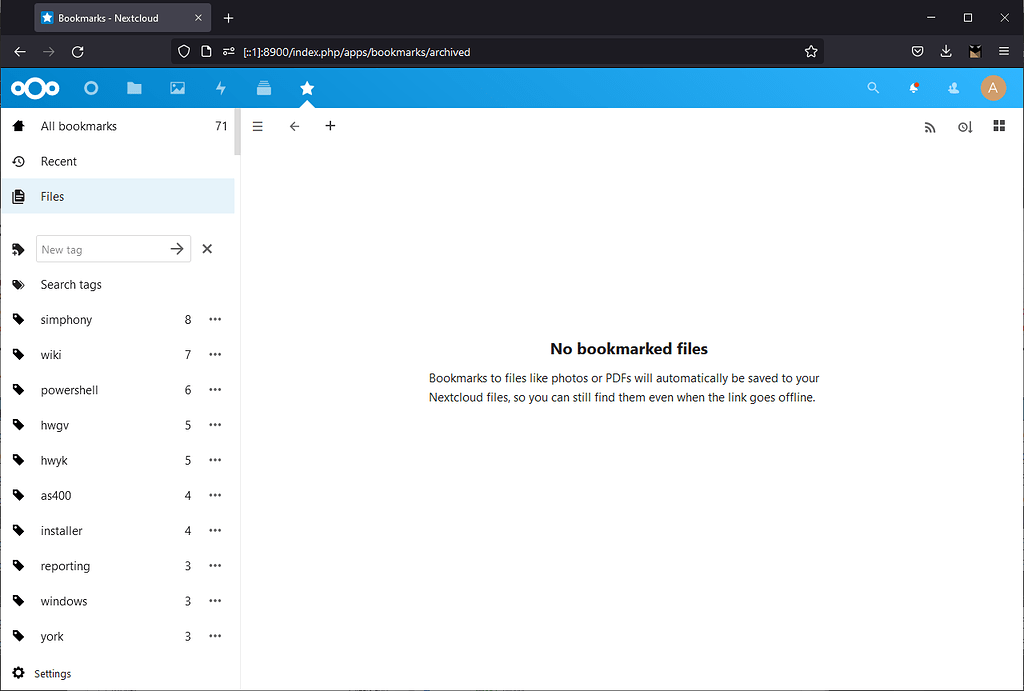Open the notifications bell

coord(913,88)
